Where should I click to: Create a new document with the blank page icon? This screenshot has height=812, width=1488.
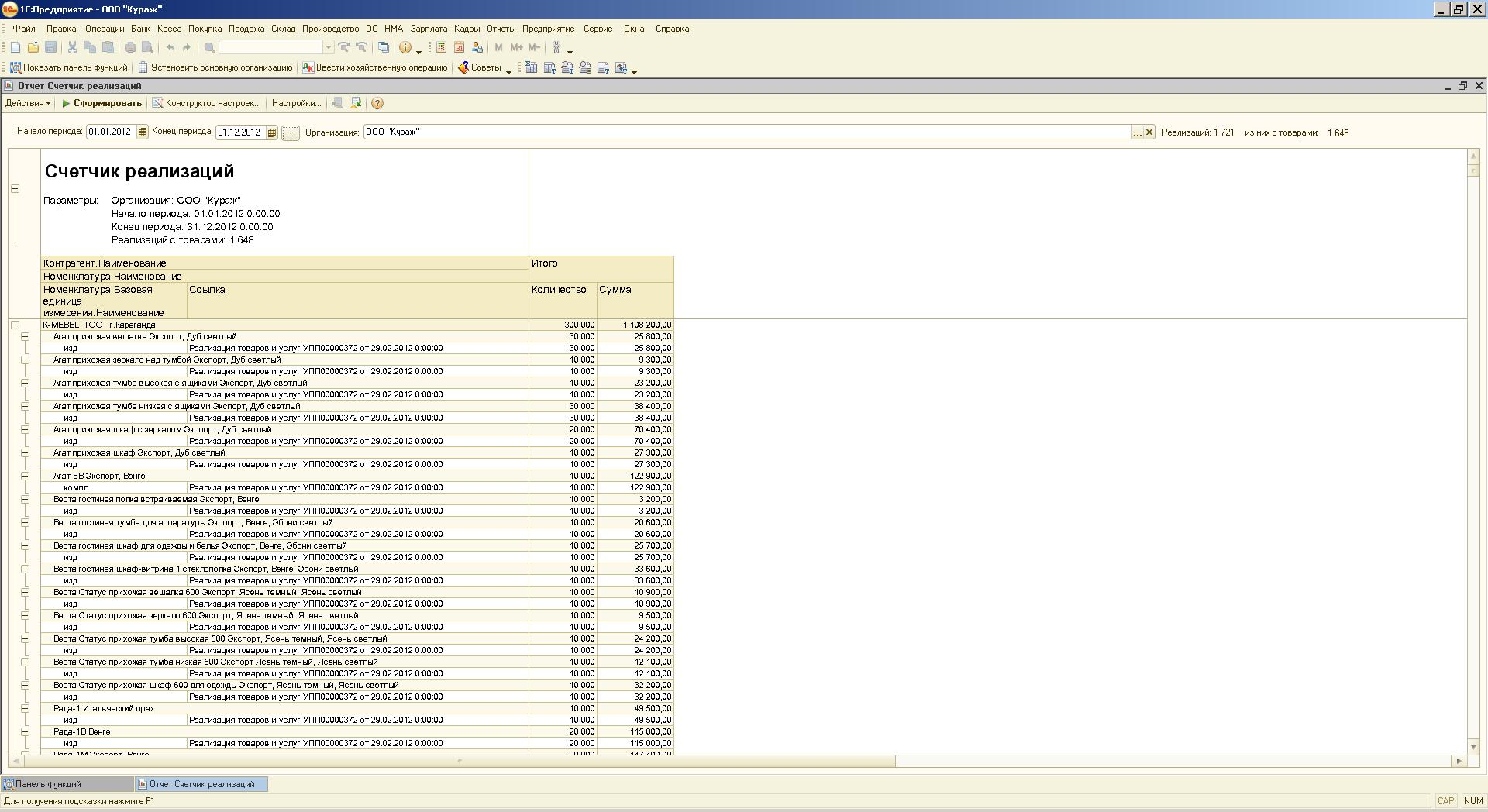pos(15,47)
